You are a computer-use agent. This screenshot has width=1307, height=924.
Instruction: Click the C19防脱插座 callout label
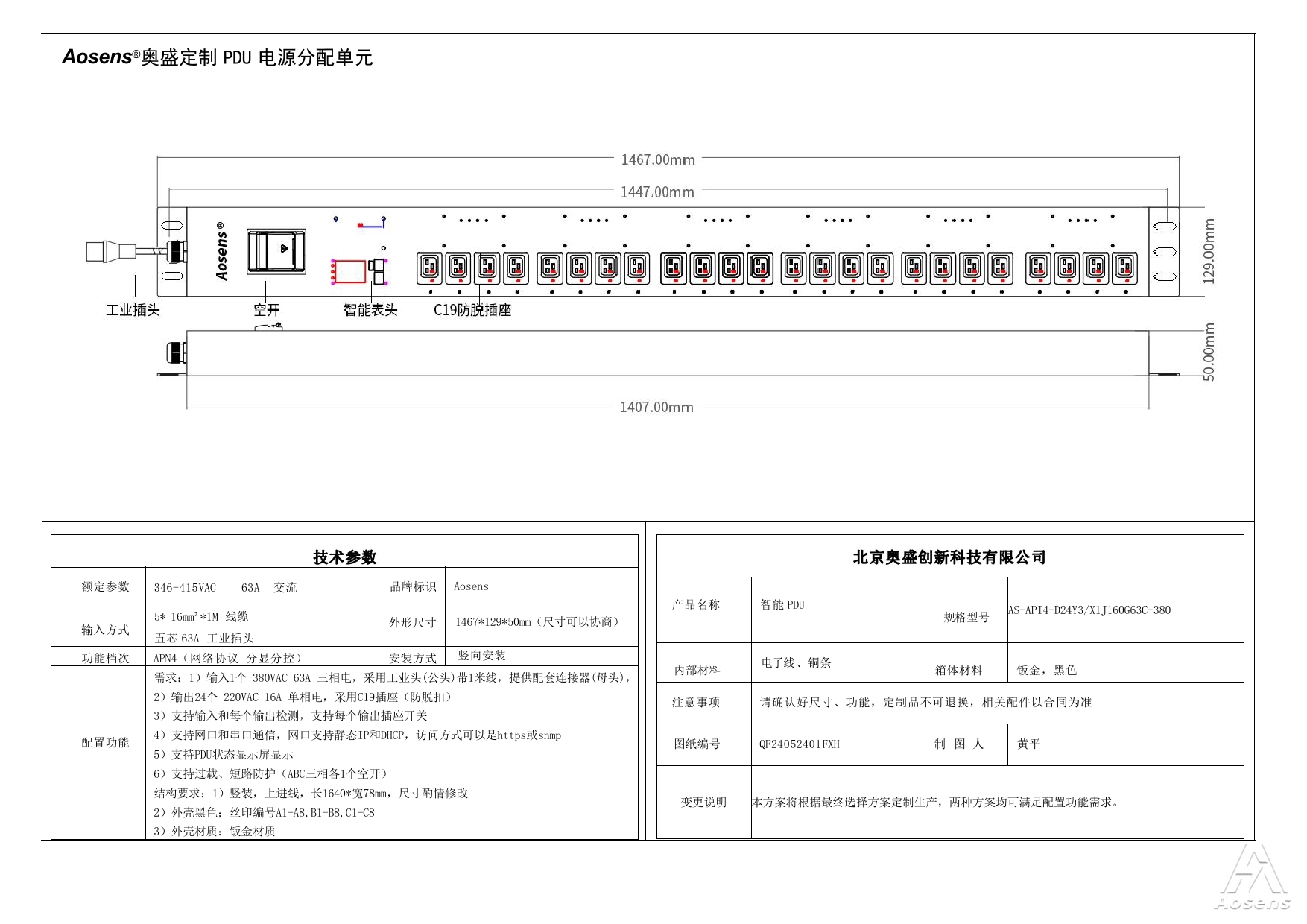coord(472,310)
